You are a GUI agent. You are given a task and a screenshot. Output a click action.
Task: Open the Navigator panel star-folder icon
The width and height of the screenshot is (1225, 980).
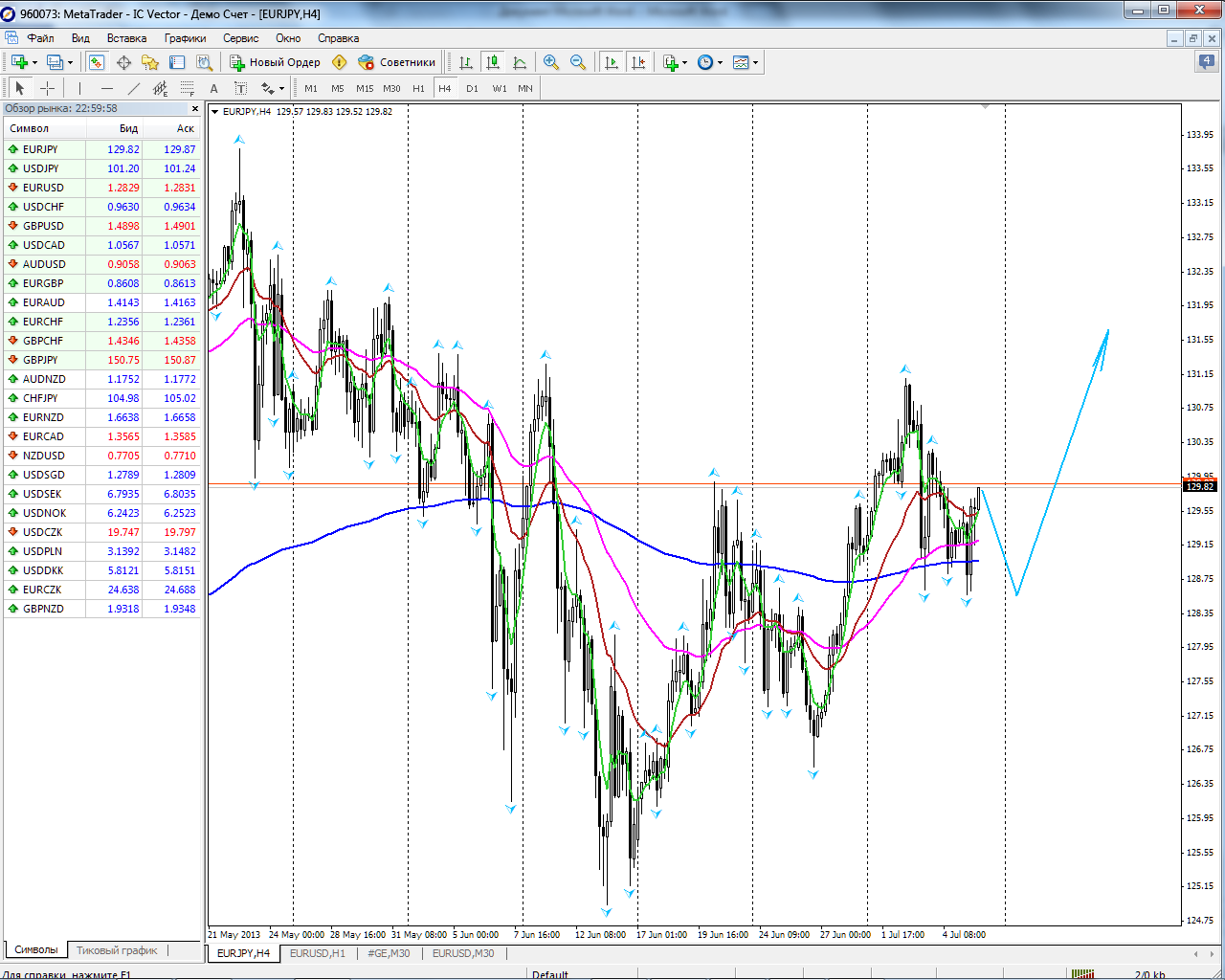(x=150, y=62)
